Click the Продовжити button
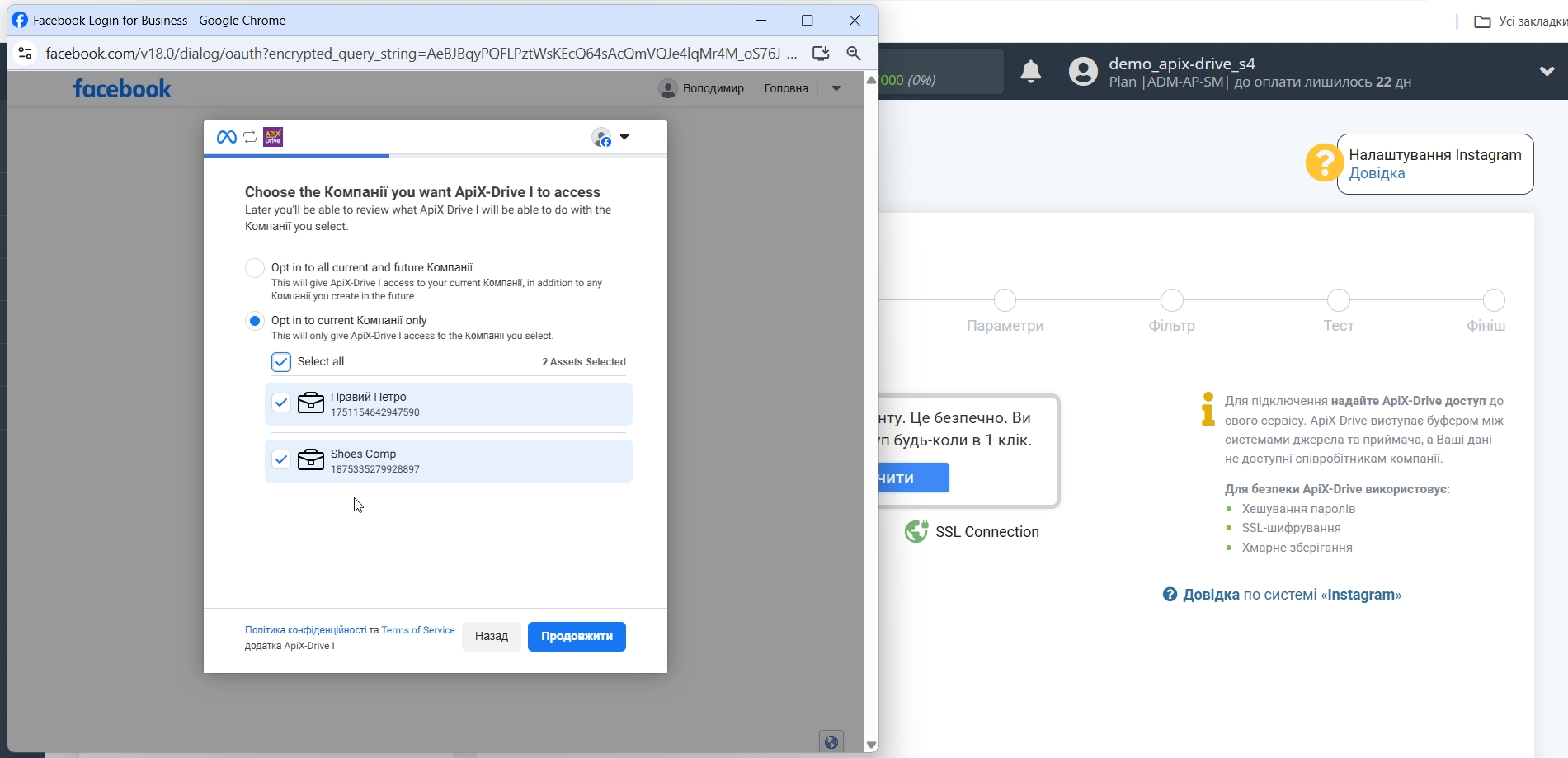Image resolution: width=1568 pixels, height=758 pixels. tap(577, 636)
